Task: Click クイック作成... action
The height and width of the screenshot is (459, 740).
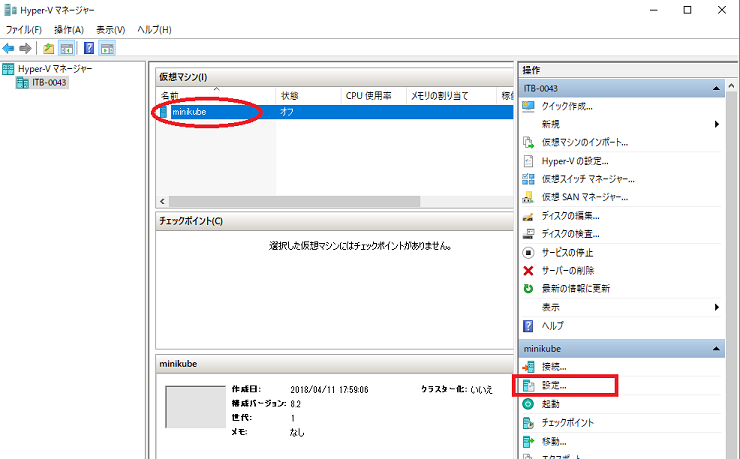Action: click(x=567, y=107)
